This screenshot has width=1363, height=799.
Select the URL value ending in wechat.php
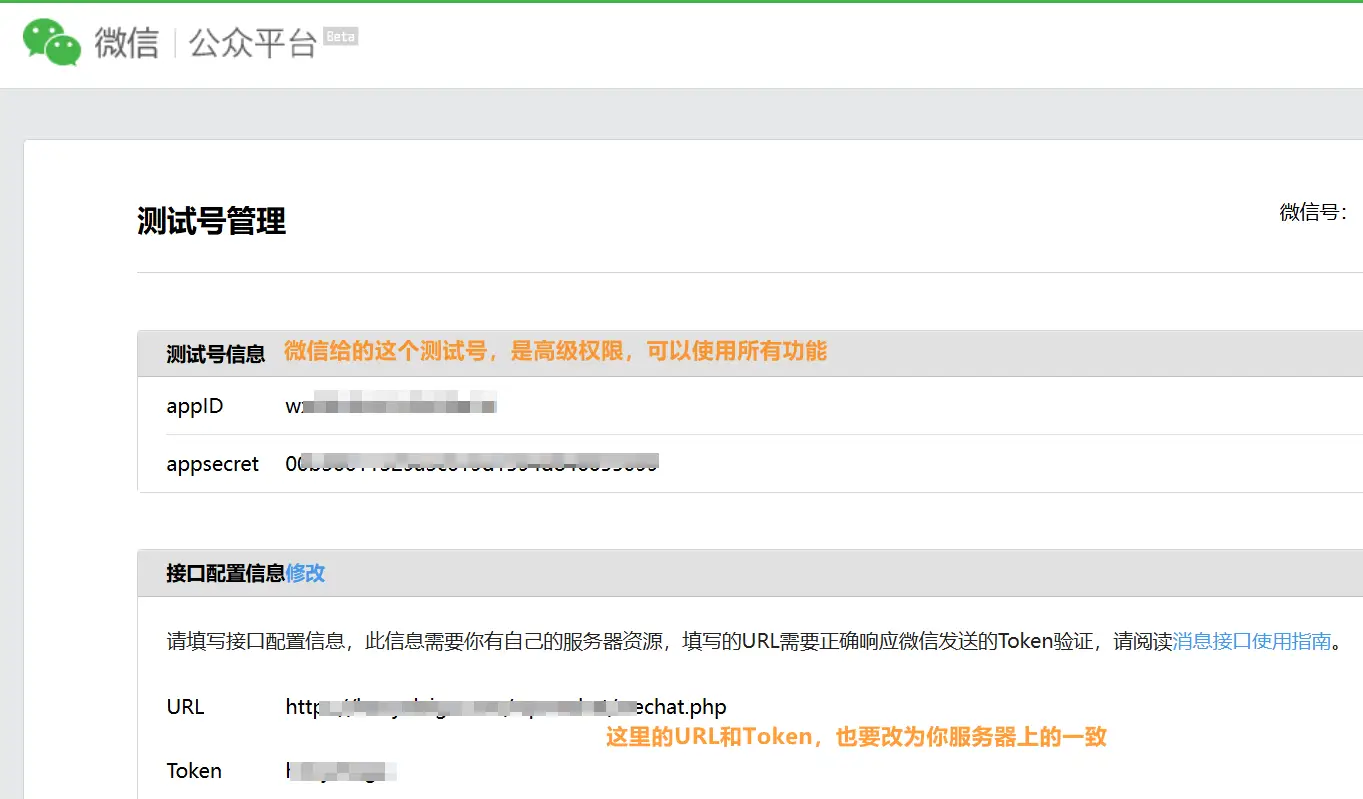pyautogui.click(x=506, y=707)
